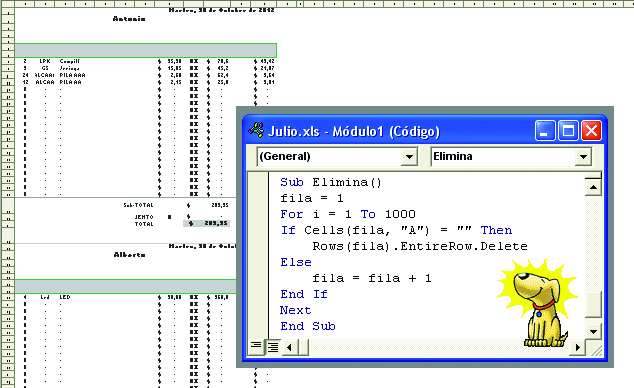Click the gray margin indicator bar beside the code
This screenshot has width=634, height=388.
(258, 255)
